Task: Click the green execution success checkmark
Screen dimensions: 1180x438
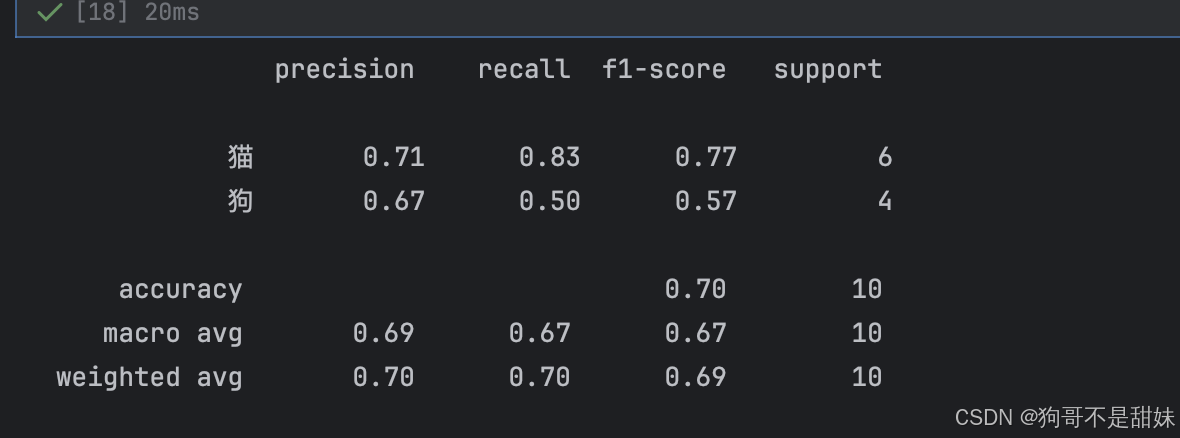Action: pos(49,12)
